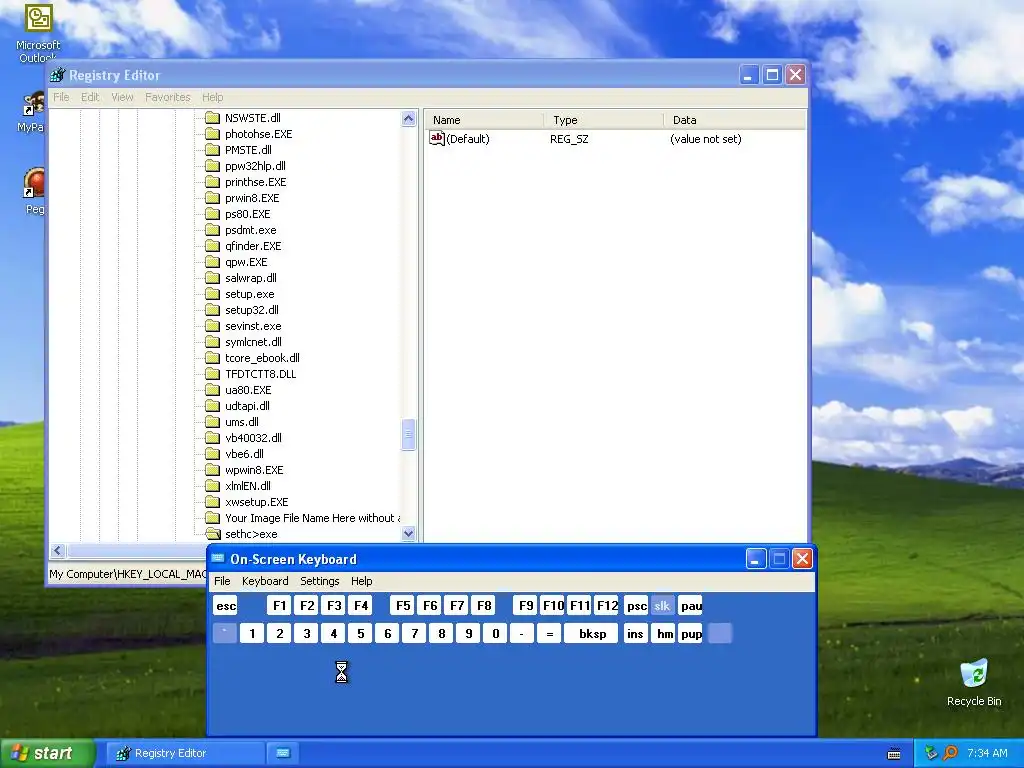Click the REG_SZ type cell

click(x=569, y=139)
